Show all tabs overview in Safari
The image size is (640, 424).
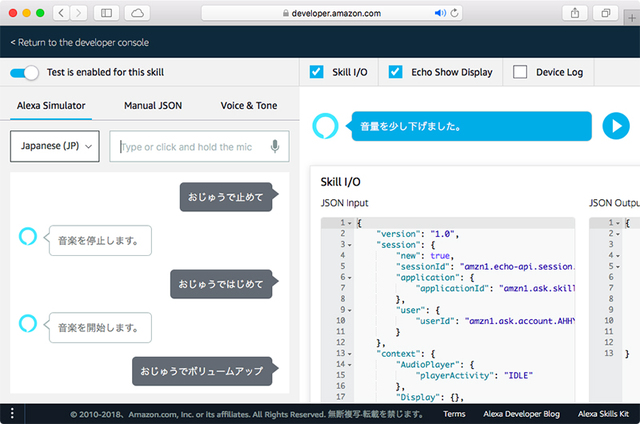click(606, 13)
